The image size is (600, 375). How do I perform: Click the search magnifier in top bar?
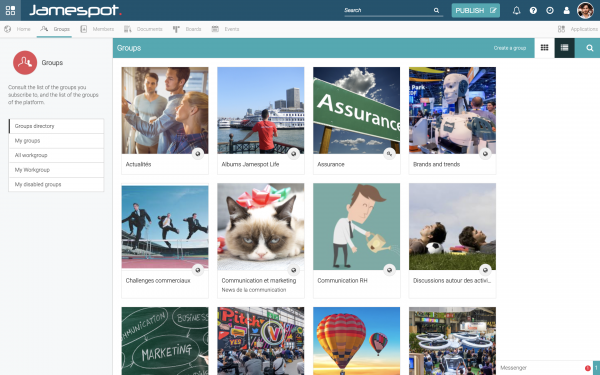point(436,10)
